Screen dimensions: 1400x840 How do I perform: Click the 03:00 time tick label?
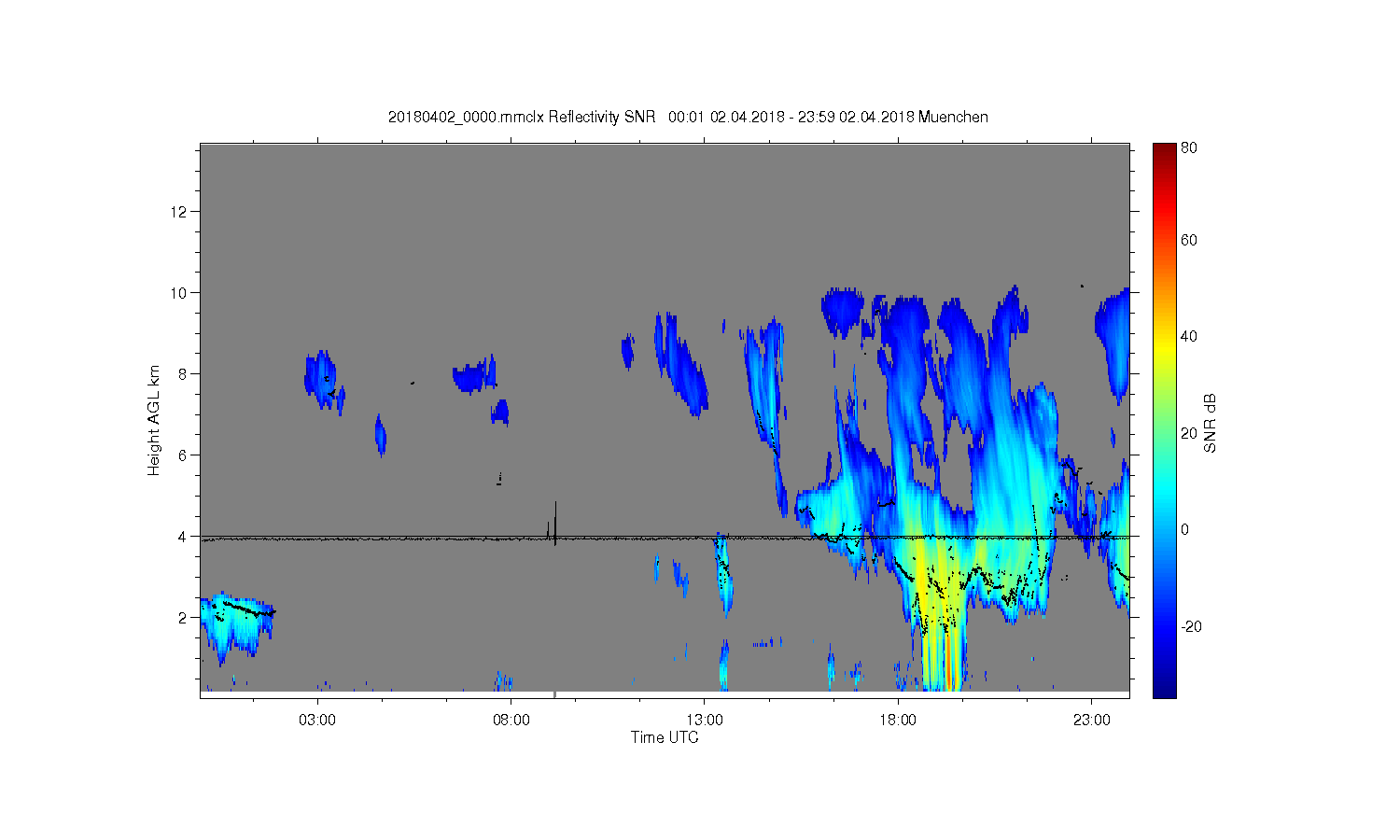[317, 721]
